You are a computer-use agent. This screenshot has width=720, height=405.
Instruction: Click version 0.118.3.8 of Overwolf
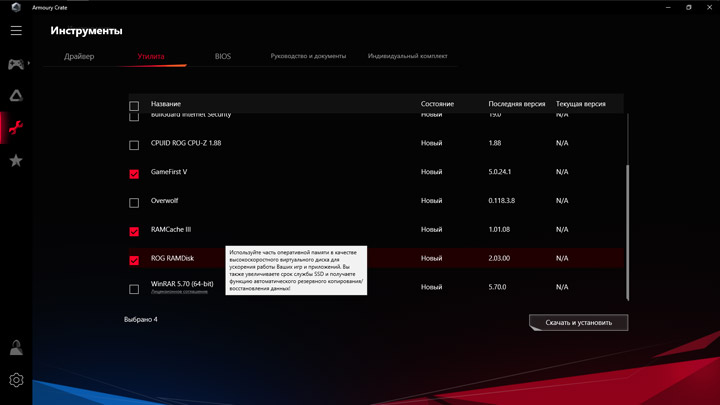[x=501, y=201]
